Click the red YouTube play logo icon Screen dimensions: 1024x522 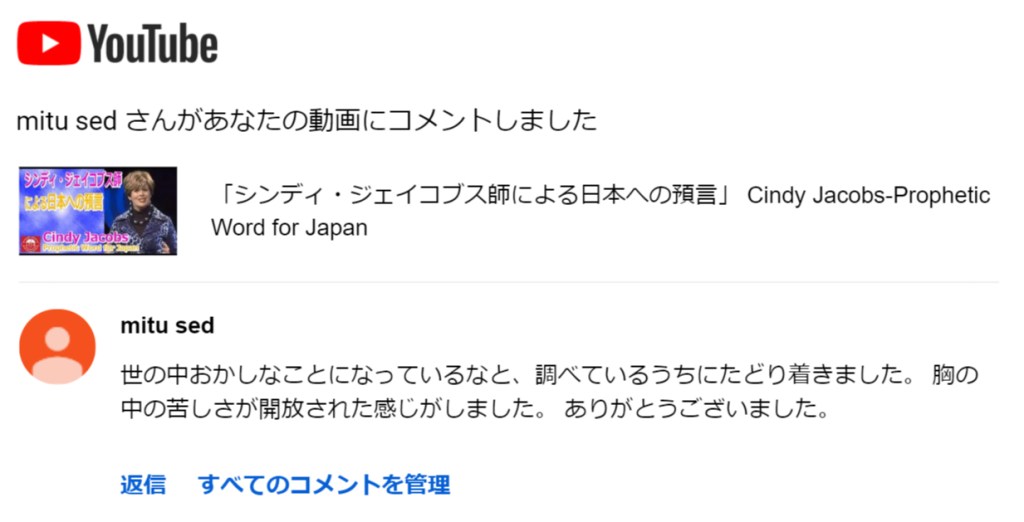click(x=47, y=43)
